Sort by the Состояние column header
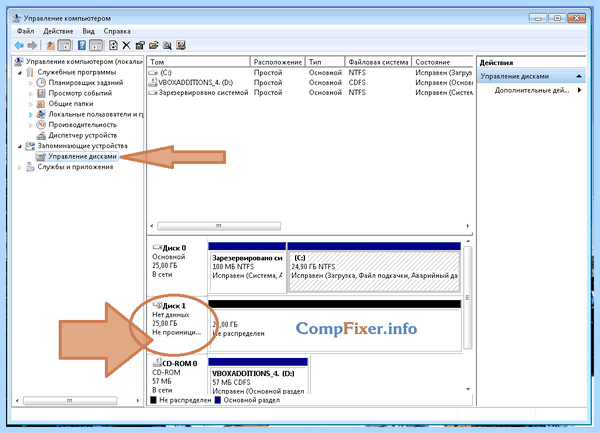 pos(442,62)
